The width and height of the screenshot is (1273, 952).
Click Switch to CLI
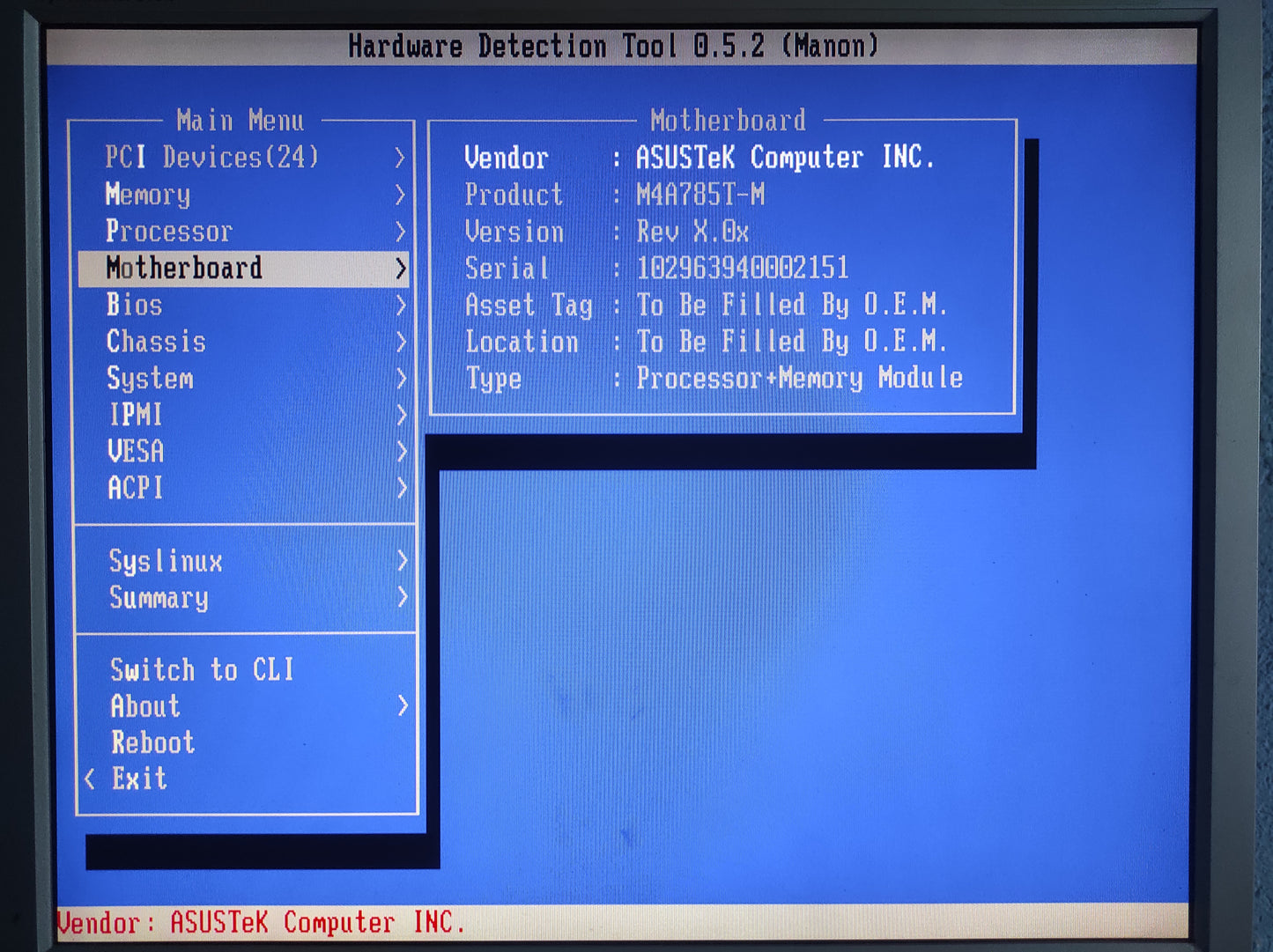point(202,670)
